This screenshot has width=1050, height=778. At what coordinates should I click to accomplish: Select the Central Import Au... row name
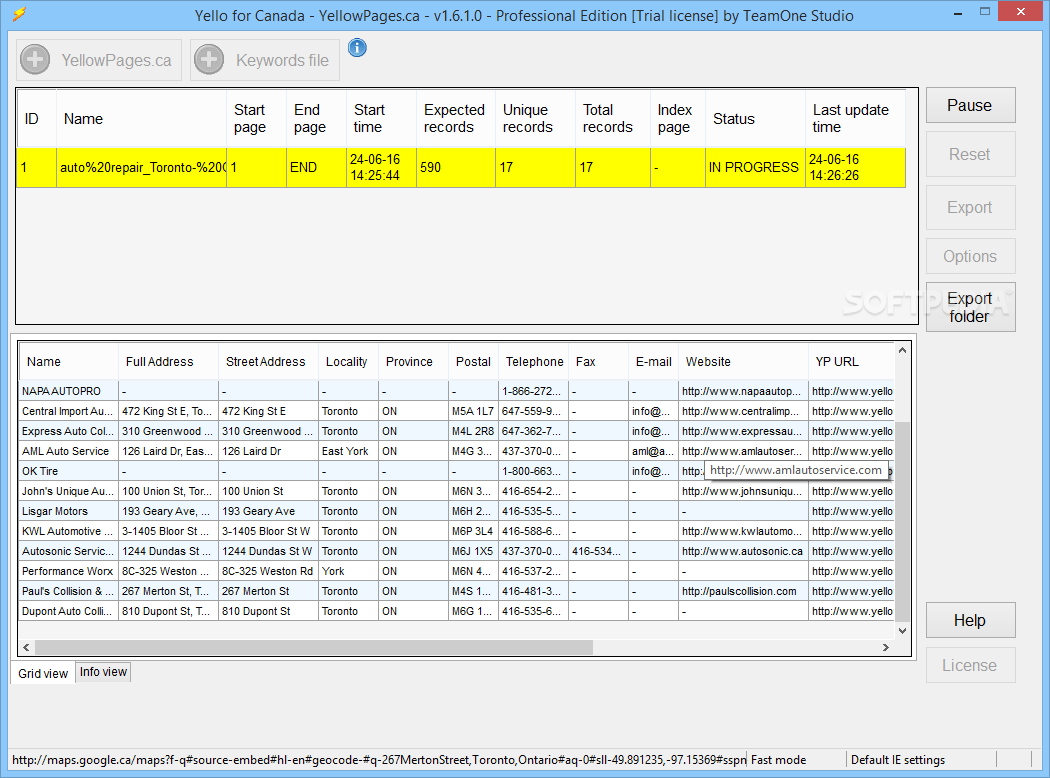68,411
